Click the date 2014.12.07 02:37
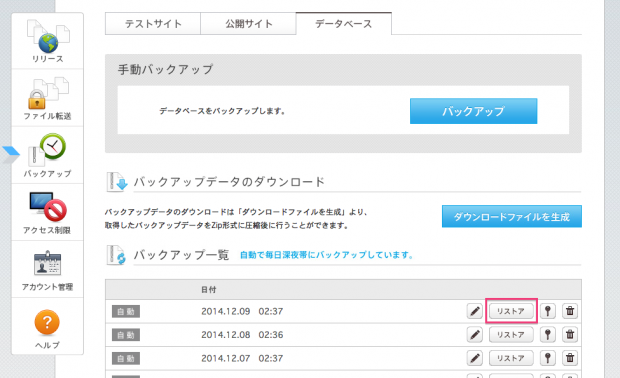The height and width of the screenshot is (378, 620). coord(242,358)
